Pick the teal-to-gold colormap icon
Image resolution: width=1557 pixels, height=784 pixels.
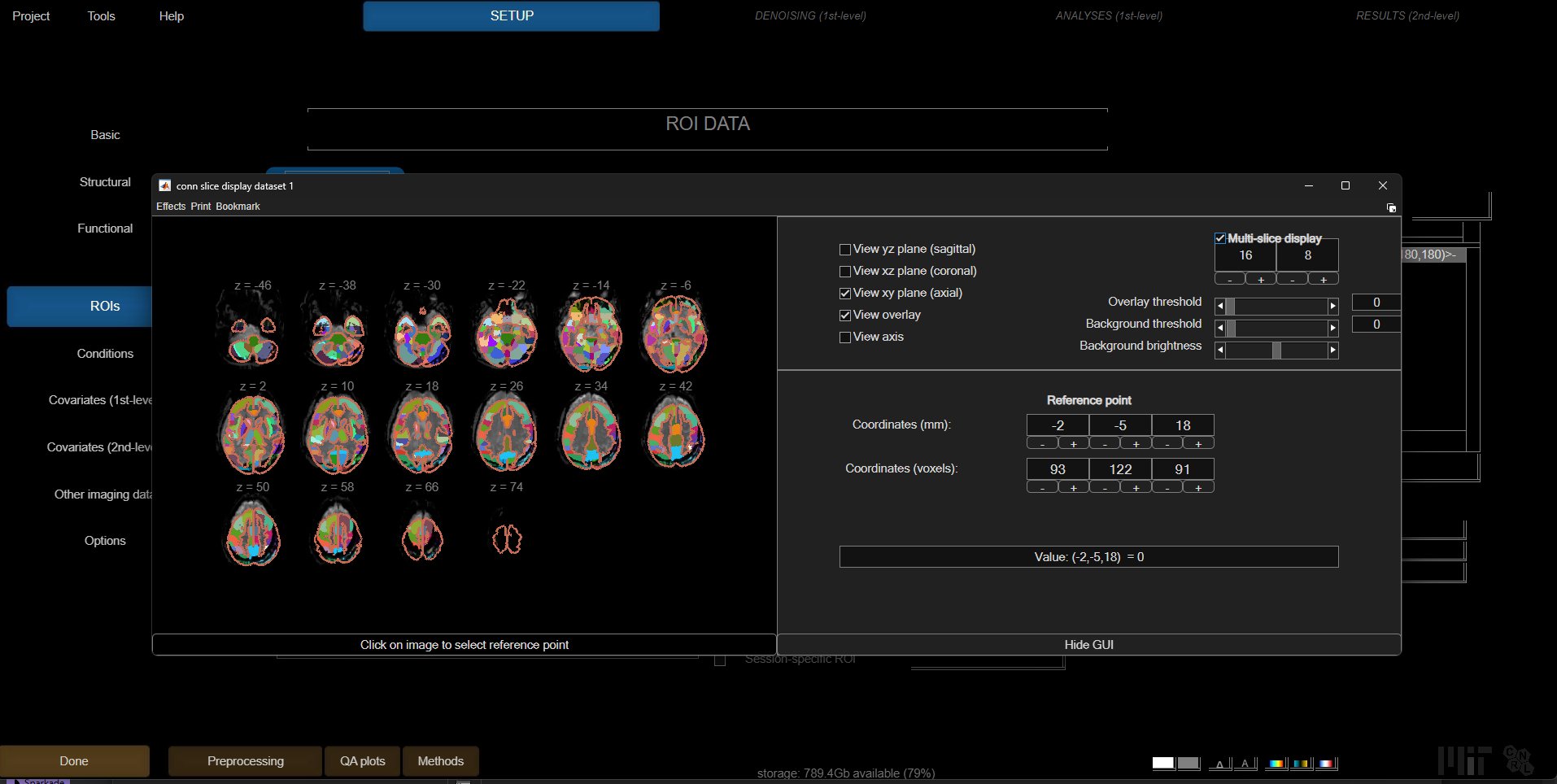coord(1302,764)
